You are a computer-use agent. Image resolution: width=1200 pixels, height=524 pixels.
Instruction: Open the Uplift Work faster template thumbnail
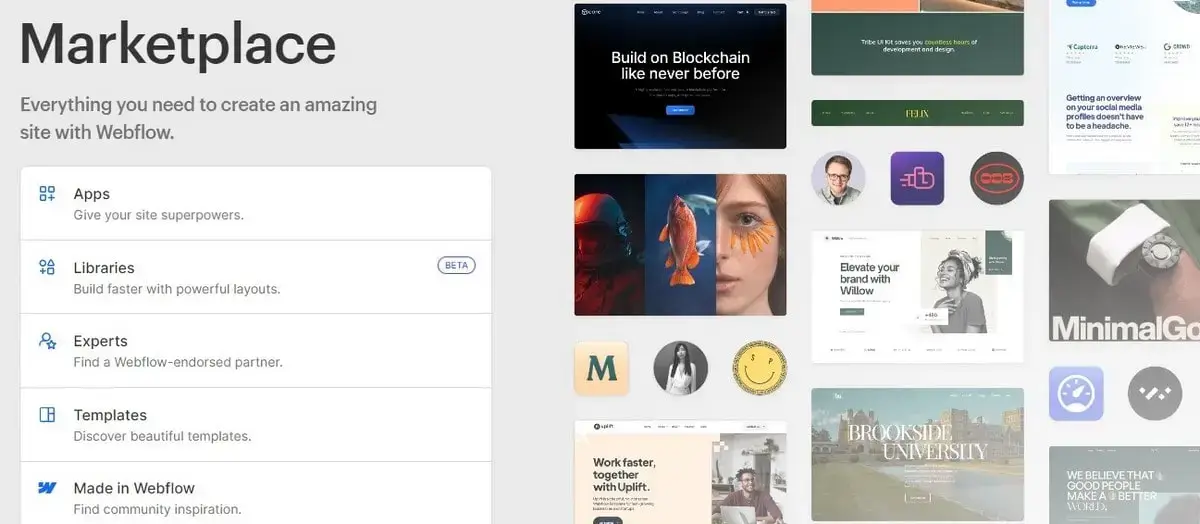point(680,472)
